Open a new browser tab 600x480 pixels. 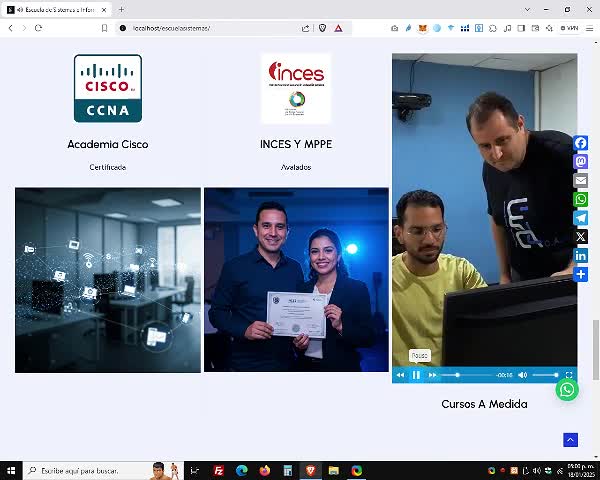[121, 10]
